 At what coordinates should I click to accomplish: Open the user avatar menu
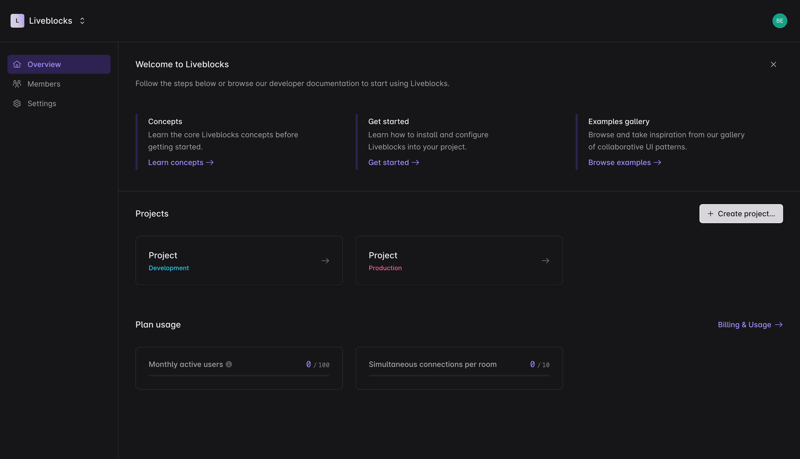tap(779, 21)
